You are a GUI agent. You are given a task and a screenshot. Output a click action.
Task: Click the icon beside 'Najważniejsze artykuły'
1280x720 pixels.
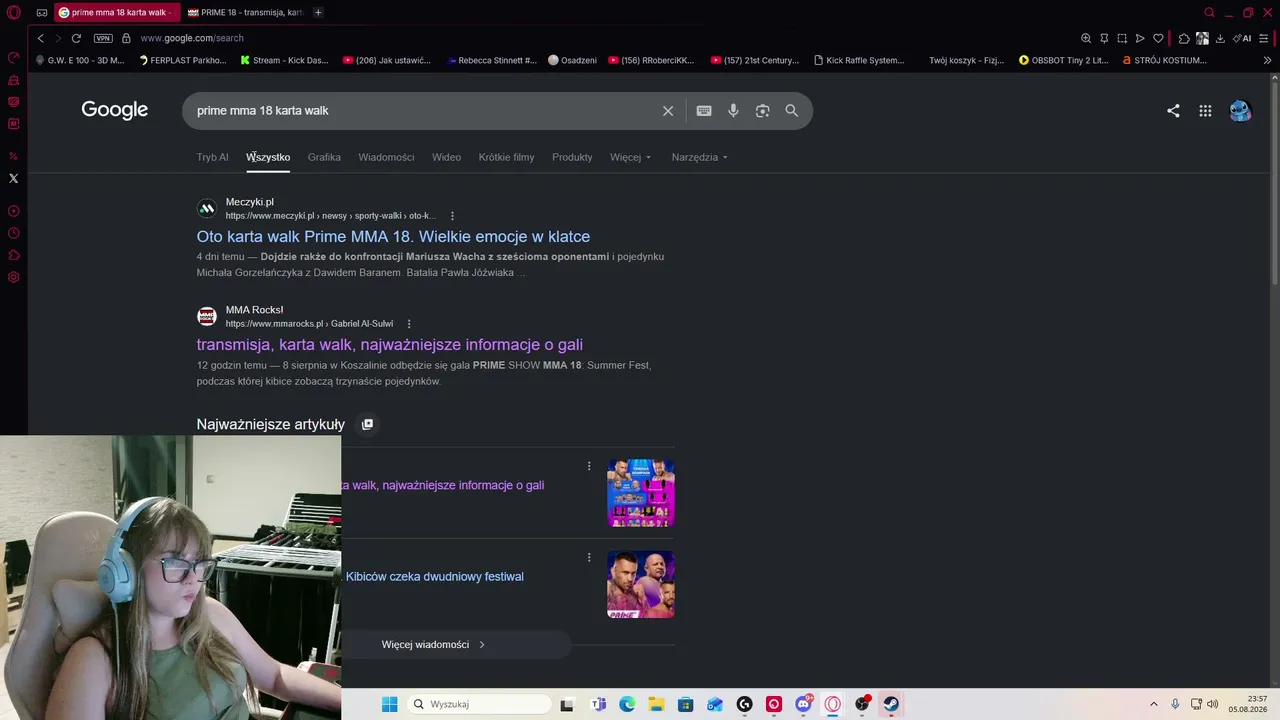coord(367,424)
